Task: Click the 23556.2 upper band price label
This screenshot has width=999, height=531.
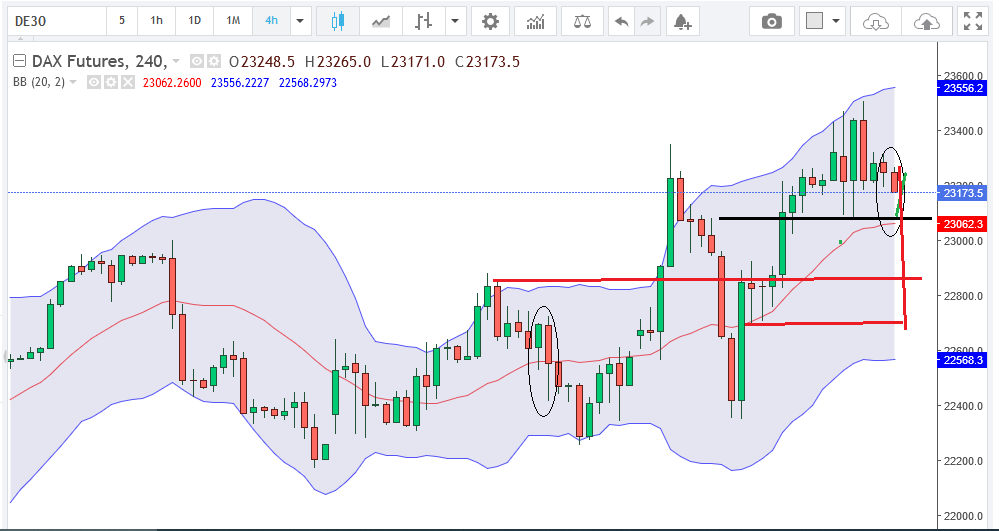Action: coord(961,89)
